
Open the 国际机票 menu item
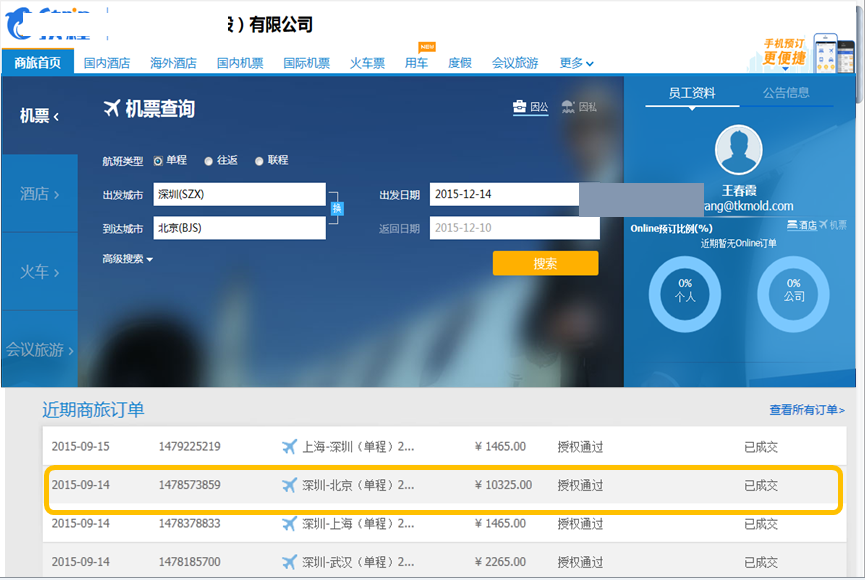(306, 63)
